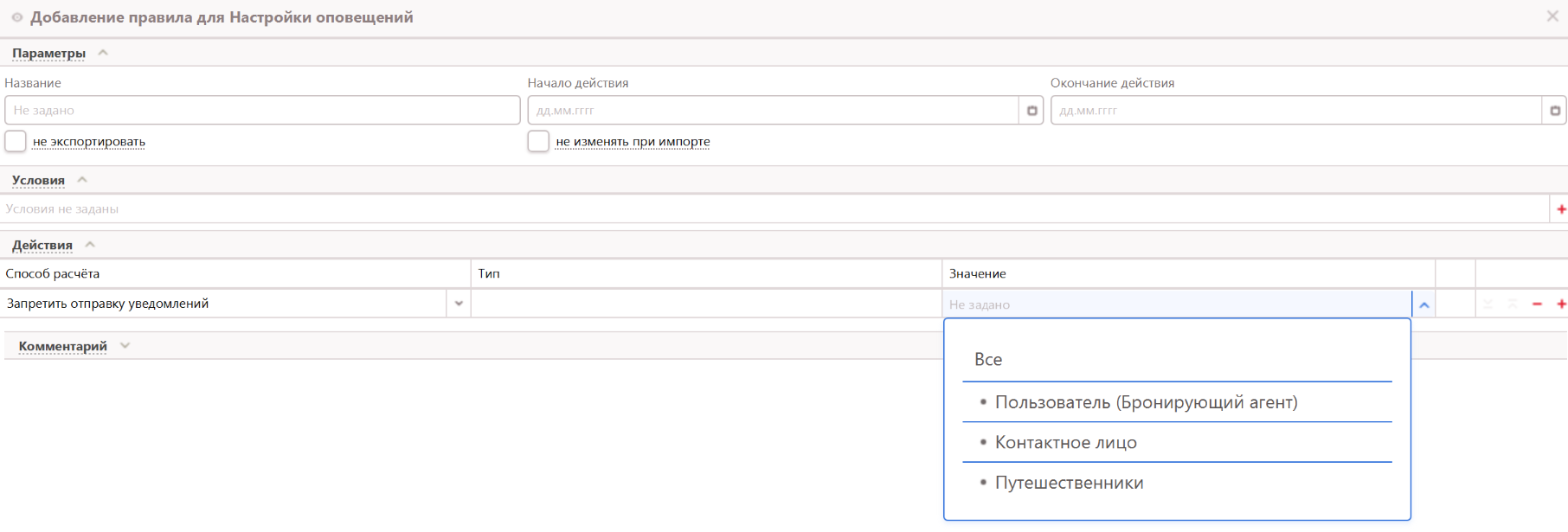Image resolution: width=1568 pixels, height=532 pixels.
Task: Select 'Все' from the dropdown list
Action: (988, 360)
